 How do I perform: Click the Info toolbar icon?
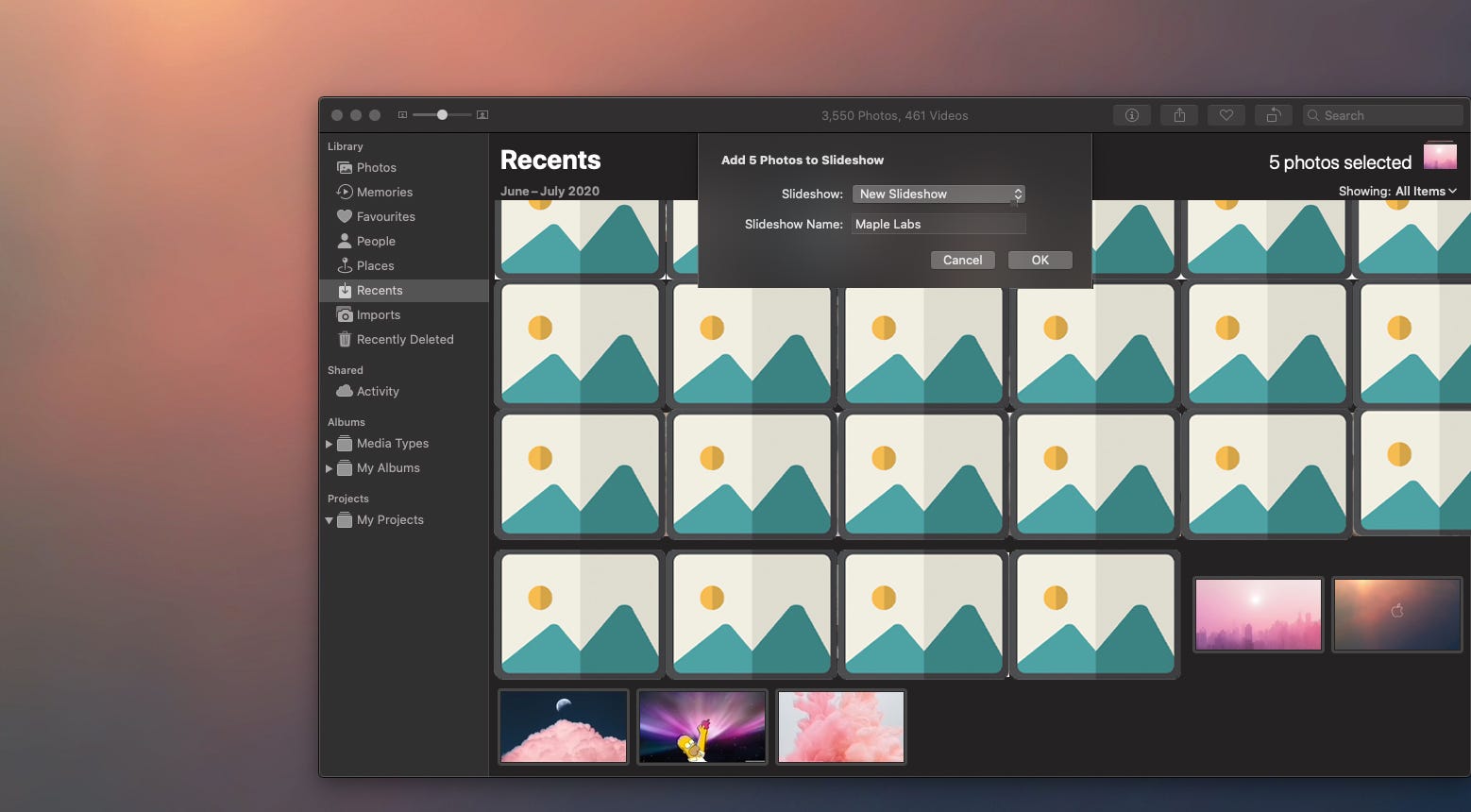click(x=1131, y=115)
